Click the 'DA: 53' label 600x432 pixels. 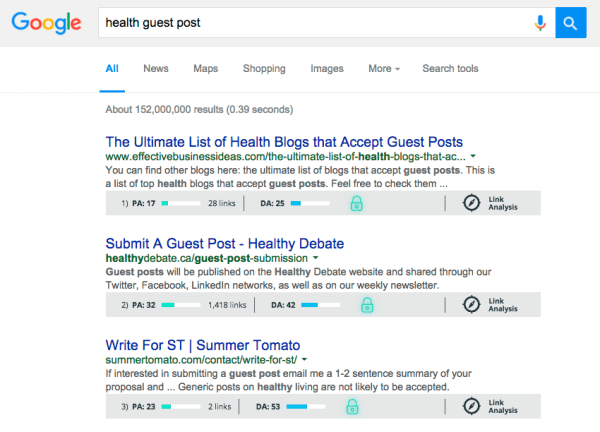(268, 407)
